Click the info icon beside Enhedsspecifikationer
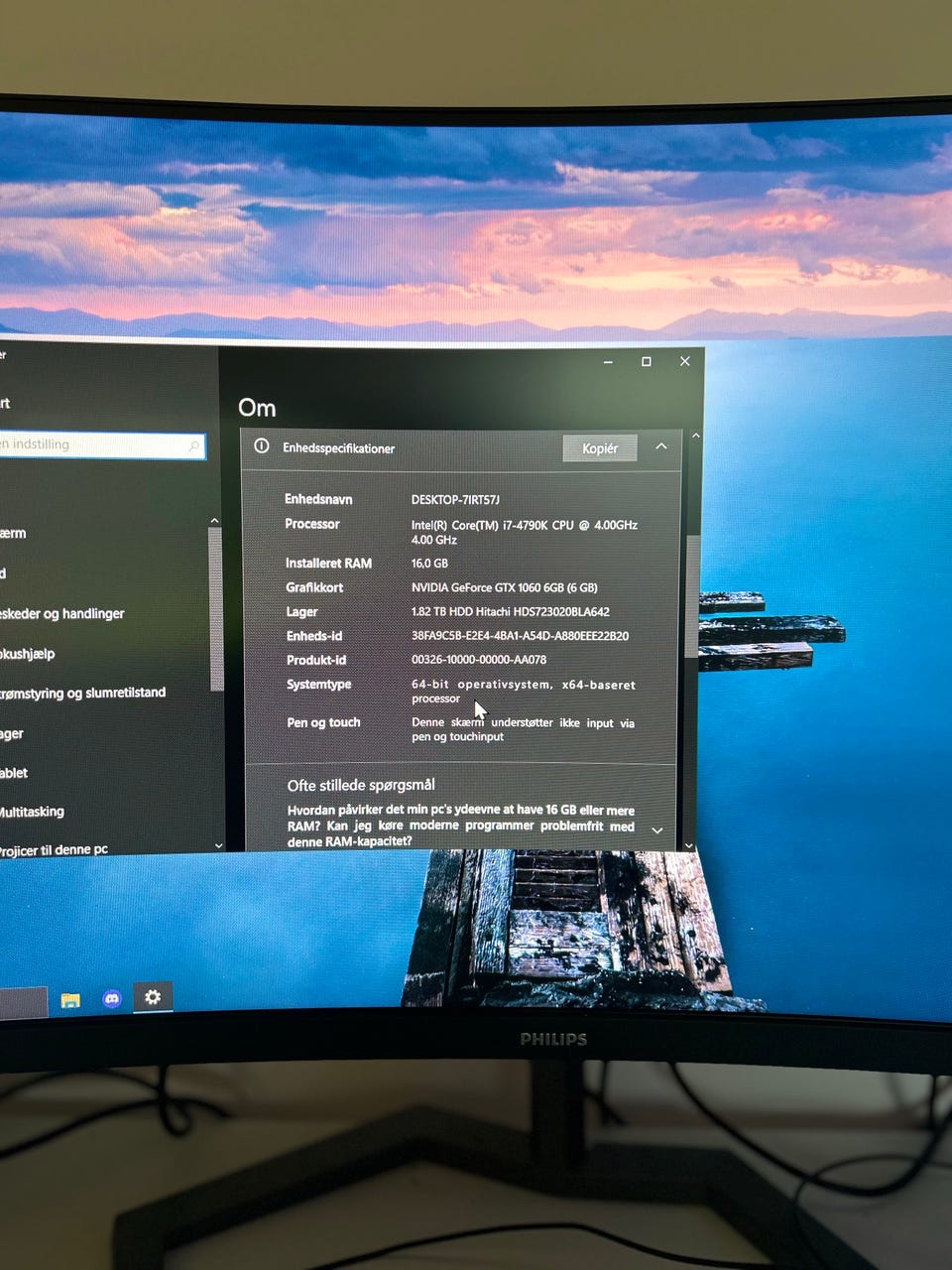Viewport: 952px width, 1270px height. coord(262,446)
